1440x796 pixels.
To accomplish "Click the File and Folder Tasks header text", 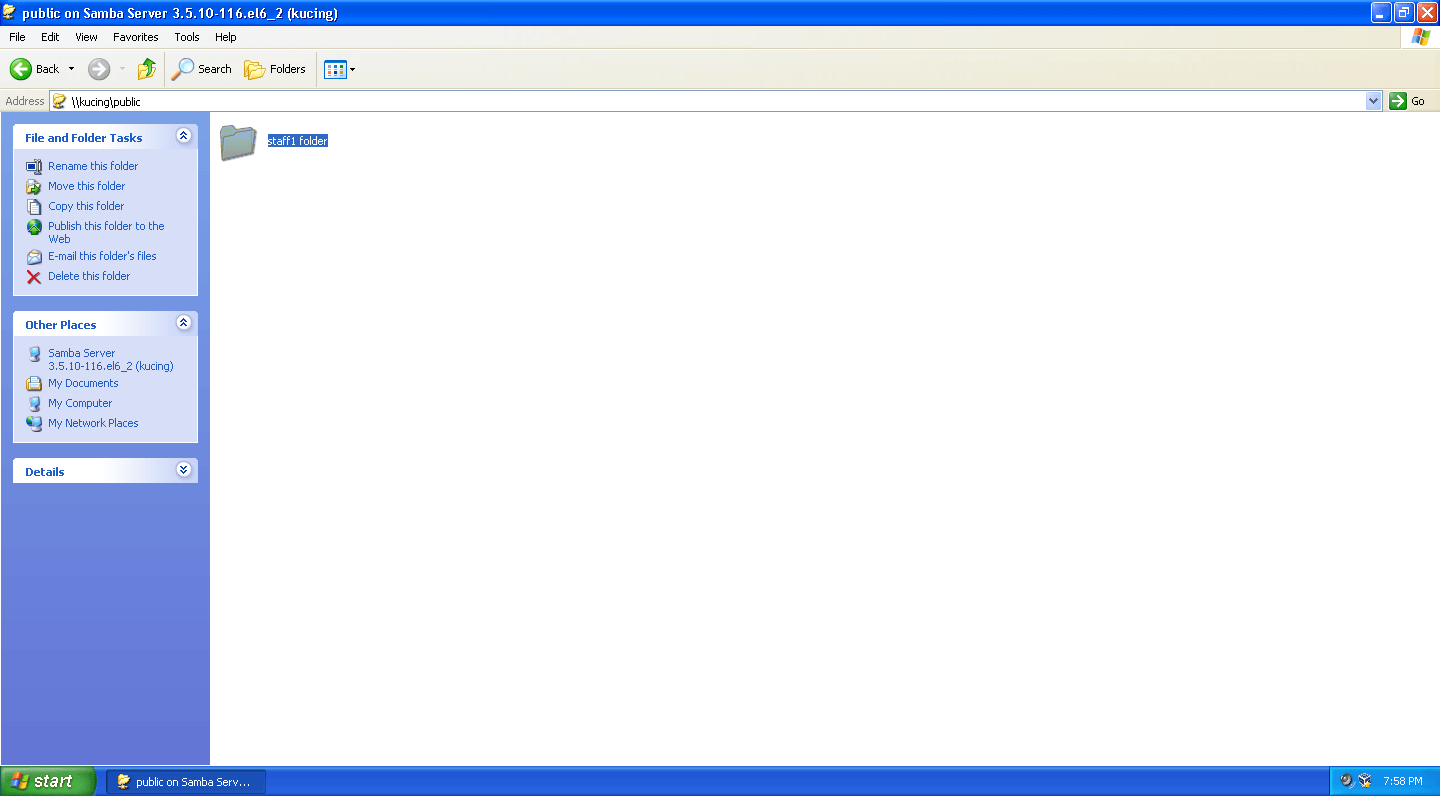I will point(84,138).
